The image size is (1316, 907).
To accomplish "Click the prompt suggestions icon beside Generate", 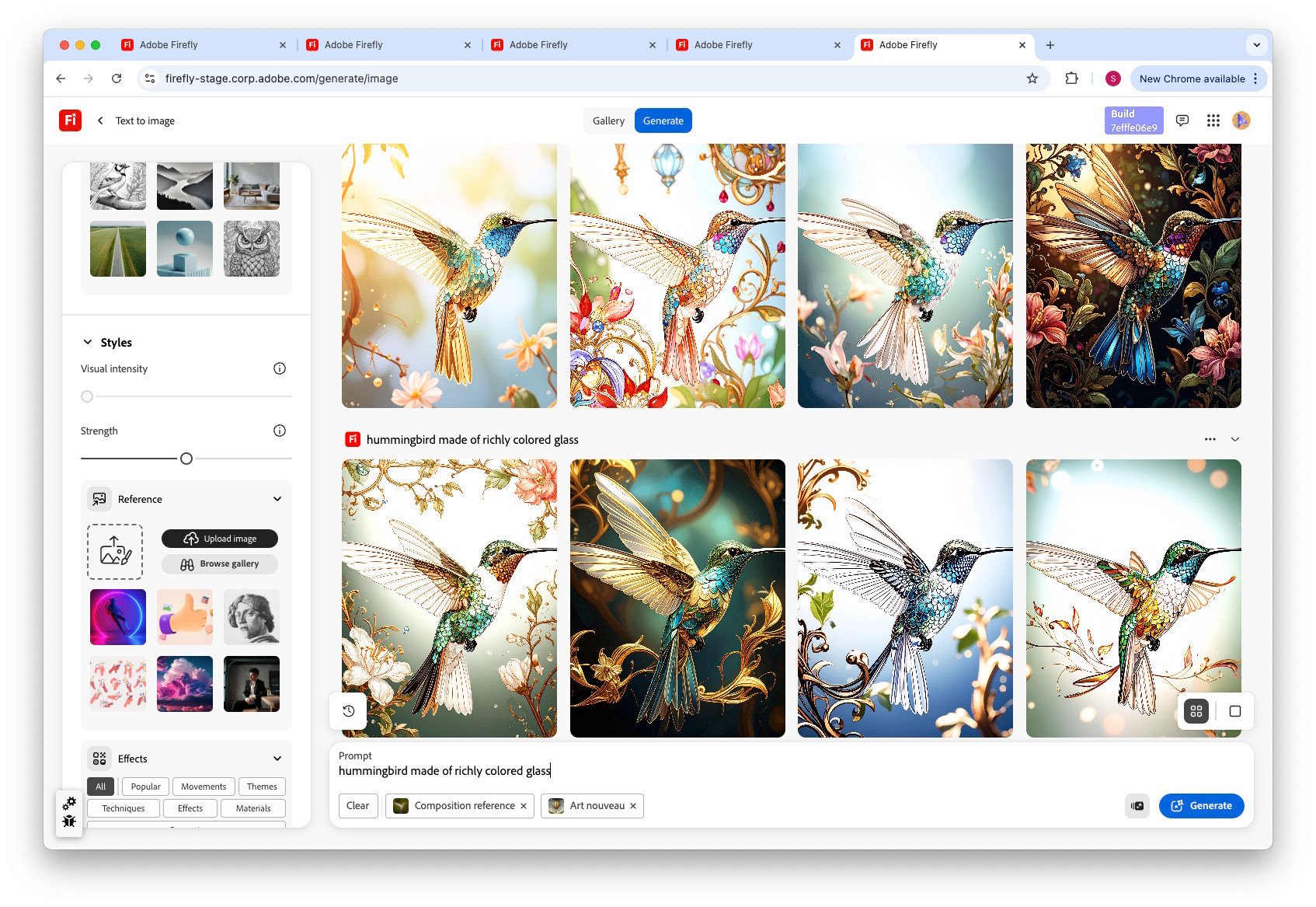I will 1137,806.
